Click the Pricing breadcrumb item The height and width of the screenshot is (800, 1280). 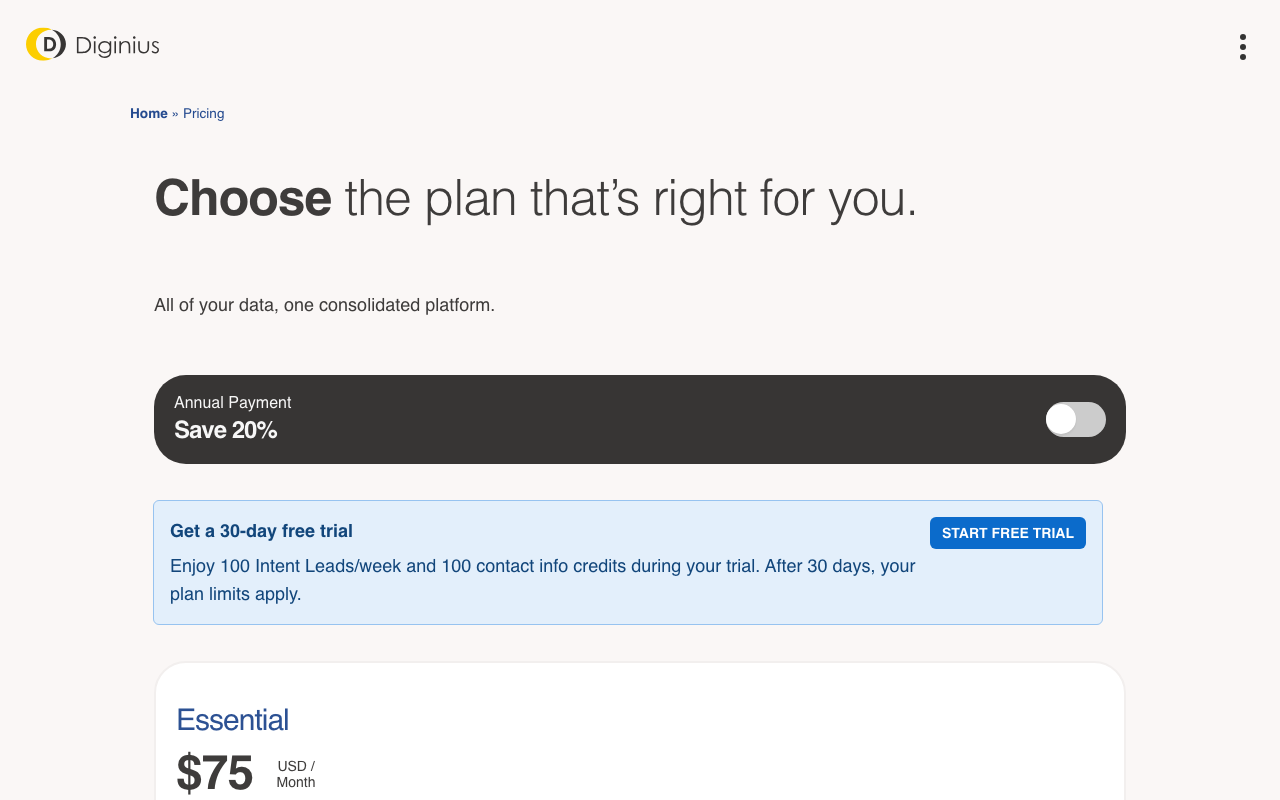pyautogui.click(x=203, y=114)
